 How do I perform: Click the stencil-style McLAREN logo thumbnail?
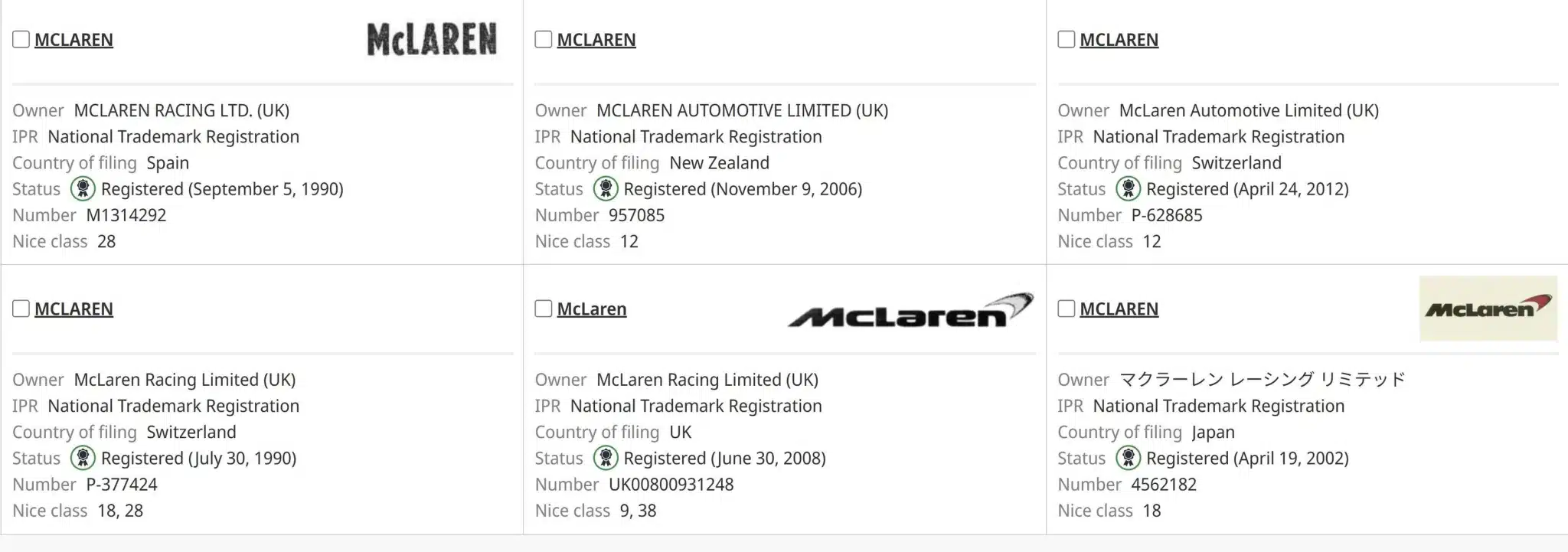pos(432,40)
